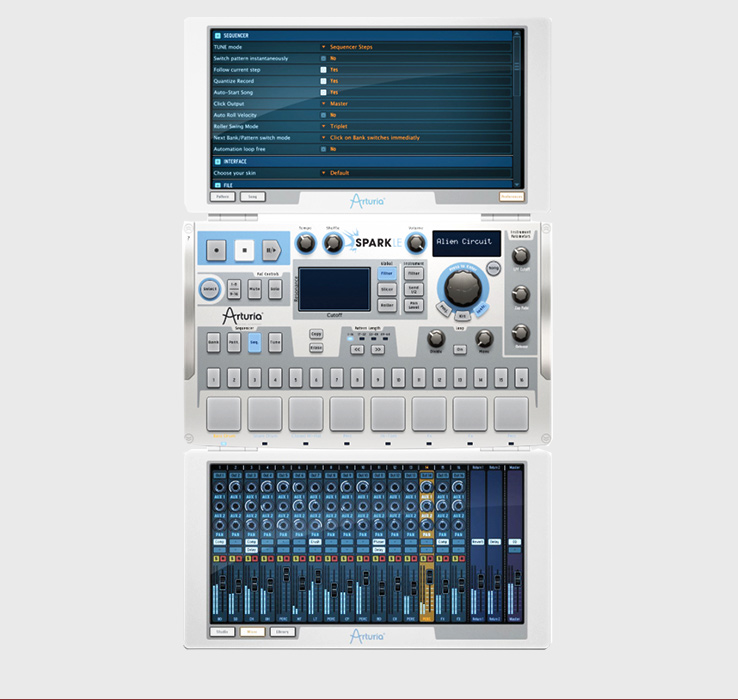Viewport: 738px width, 700px height.
Task: Open the Click Output dropdown
Action: (x=416, y=104)
